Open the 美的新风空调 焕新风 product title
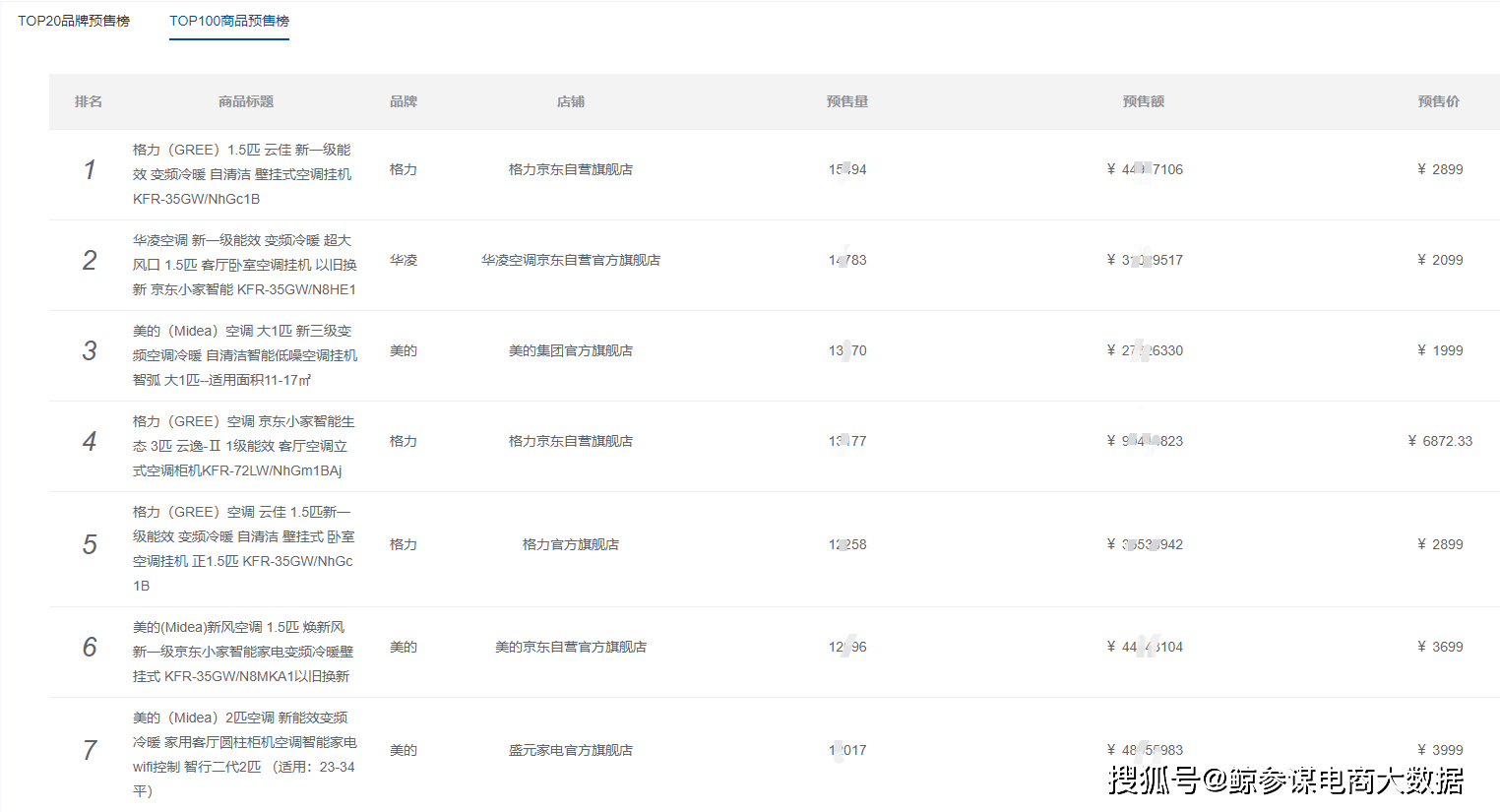Viewport: 1500px width, 812px height. [243, 652]
